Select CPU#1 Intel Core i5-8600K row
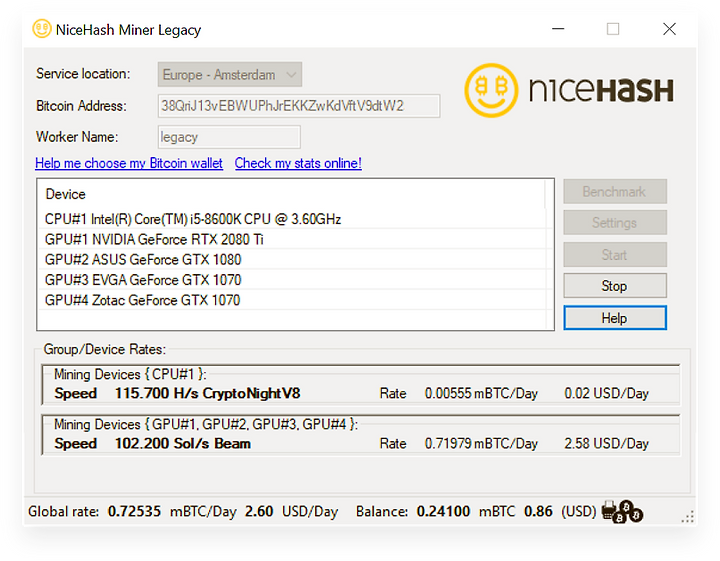Viewport: 720px width, 561px height. tap(294, 219)
